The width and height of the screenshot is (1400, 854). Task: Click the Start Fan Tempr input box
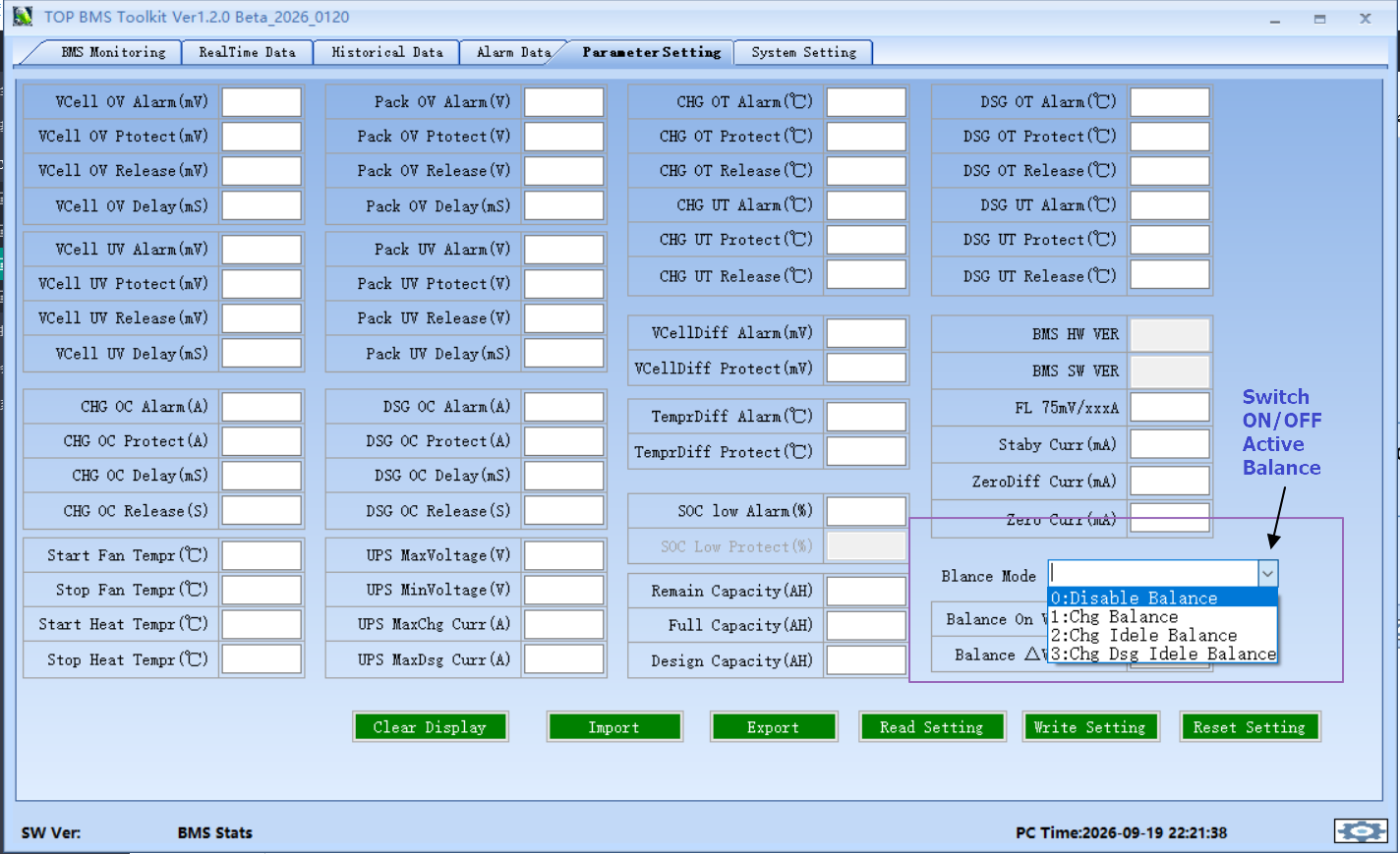pyautogui.click(x=262, y=555)
